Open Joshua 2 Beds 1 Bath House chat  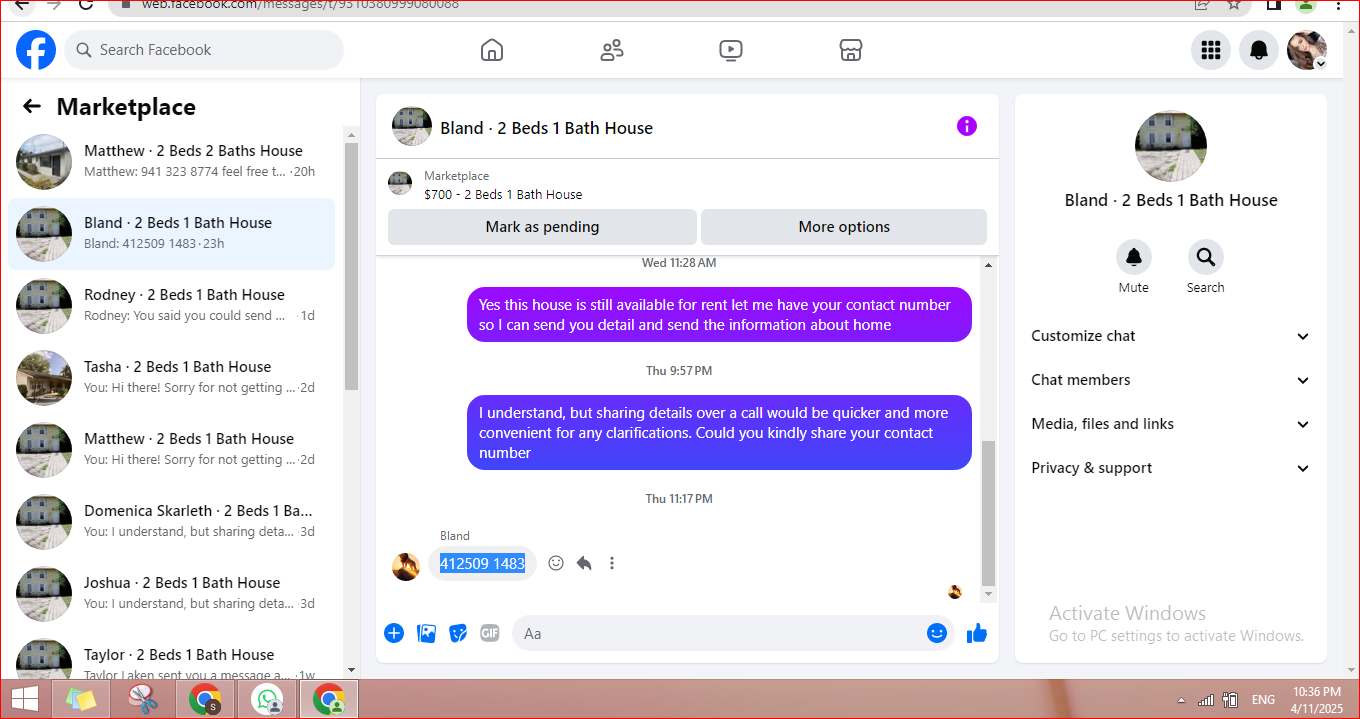(x=172, y=594)
